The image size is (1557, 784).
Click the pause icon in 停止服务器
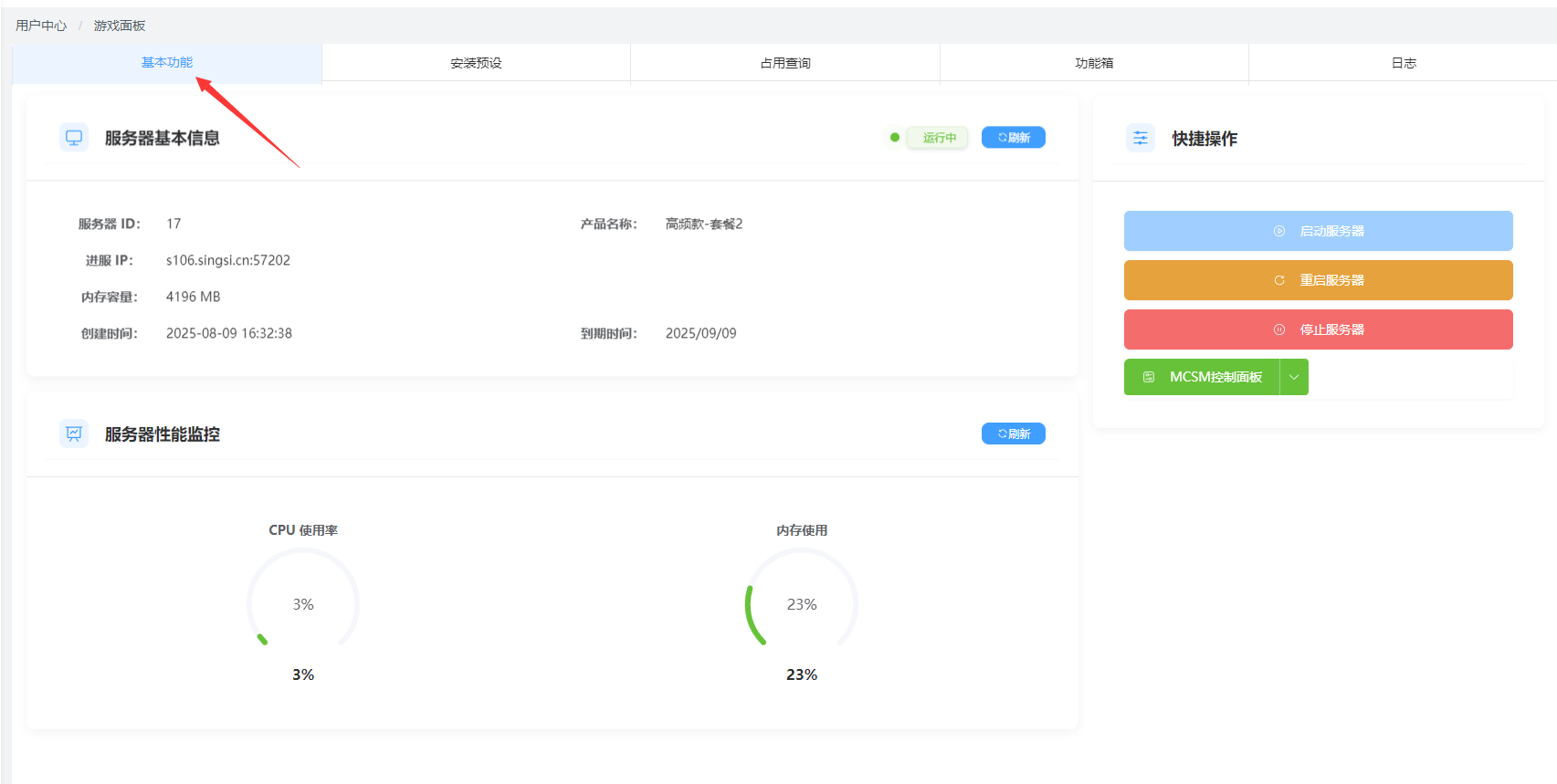coord(1279,329)
